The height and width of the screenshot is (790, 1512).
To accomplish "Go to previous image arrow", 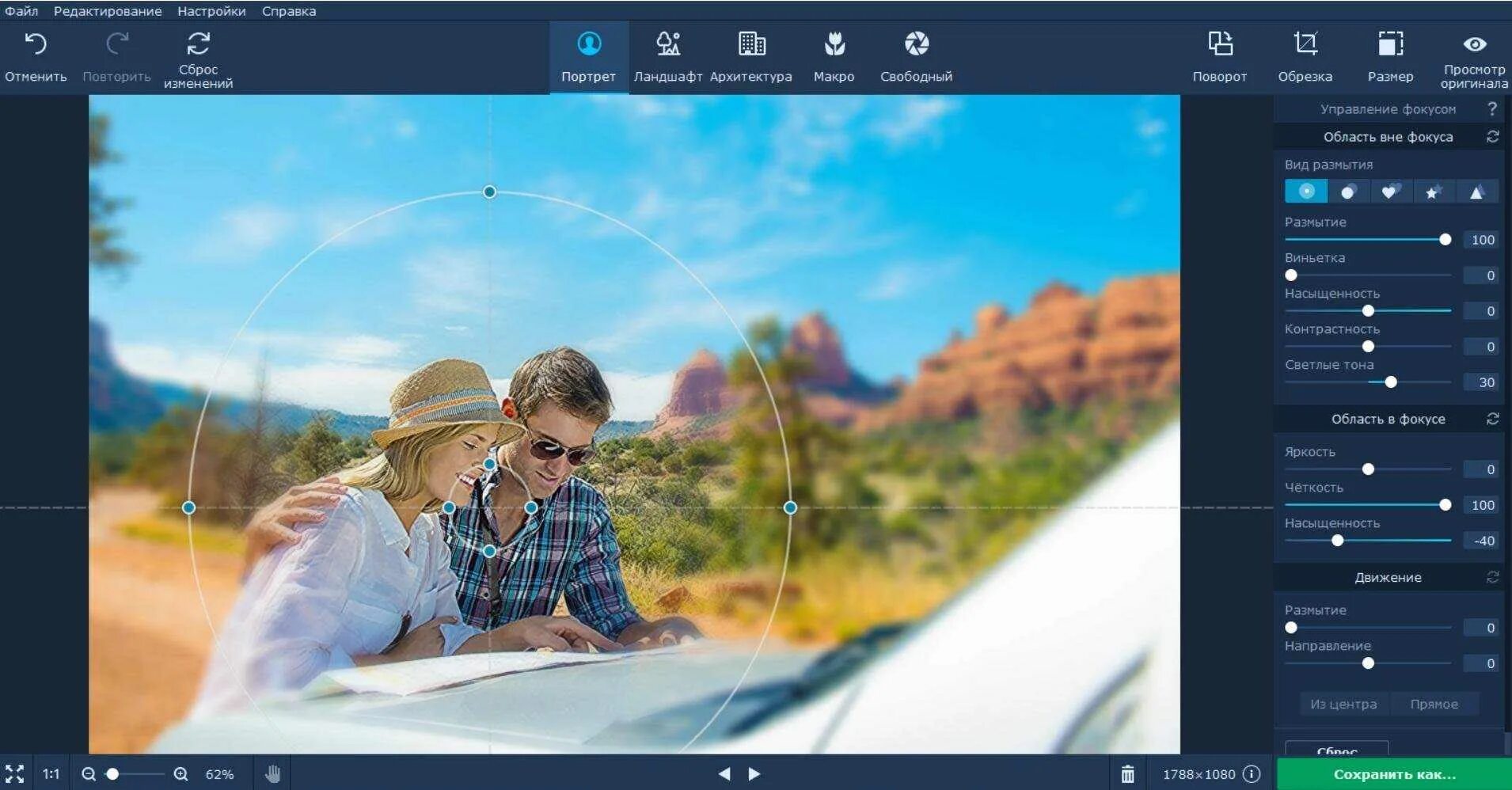I will click(x=724, y=773).
